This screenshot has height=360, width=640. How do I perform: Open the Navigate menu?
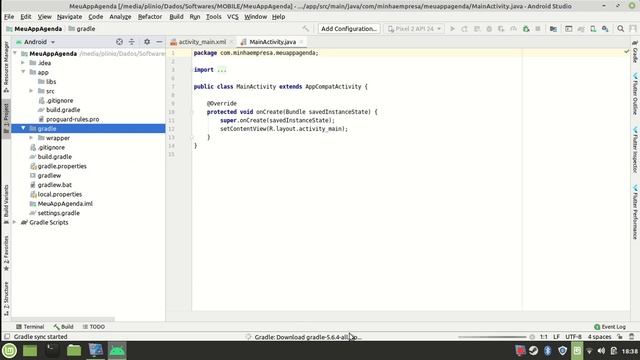click(69, 17)
